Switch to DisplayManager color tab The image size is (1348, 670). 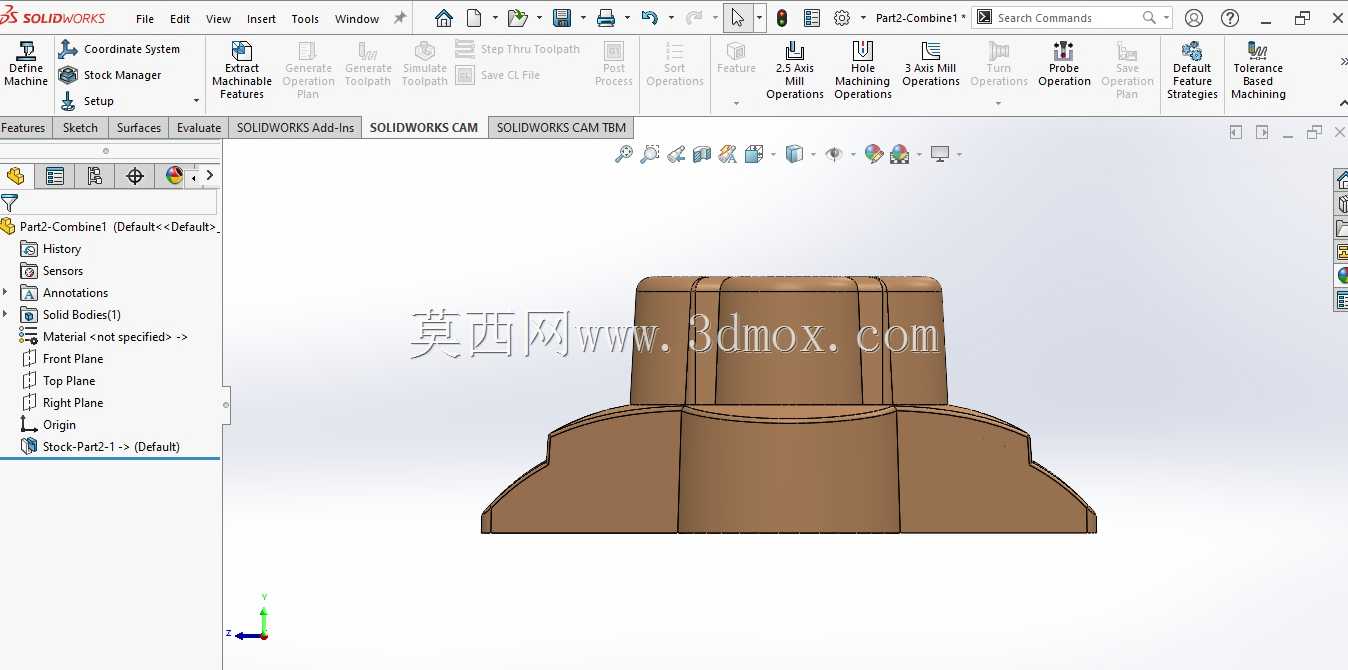pos(174,176)
